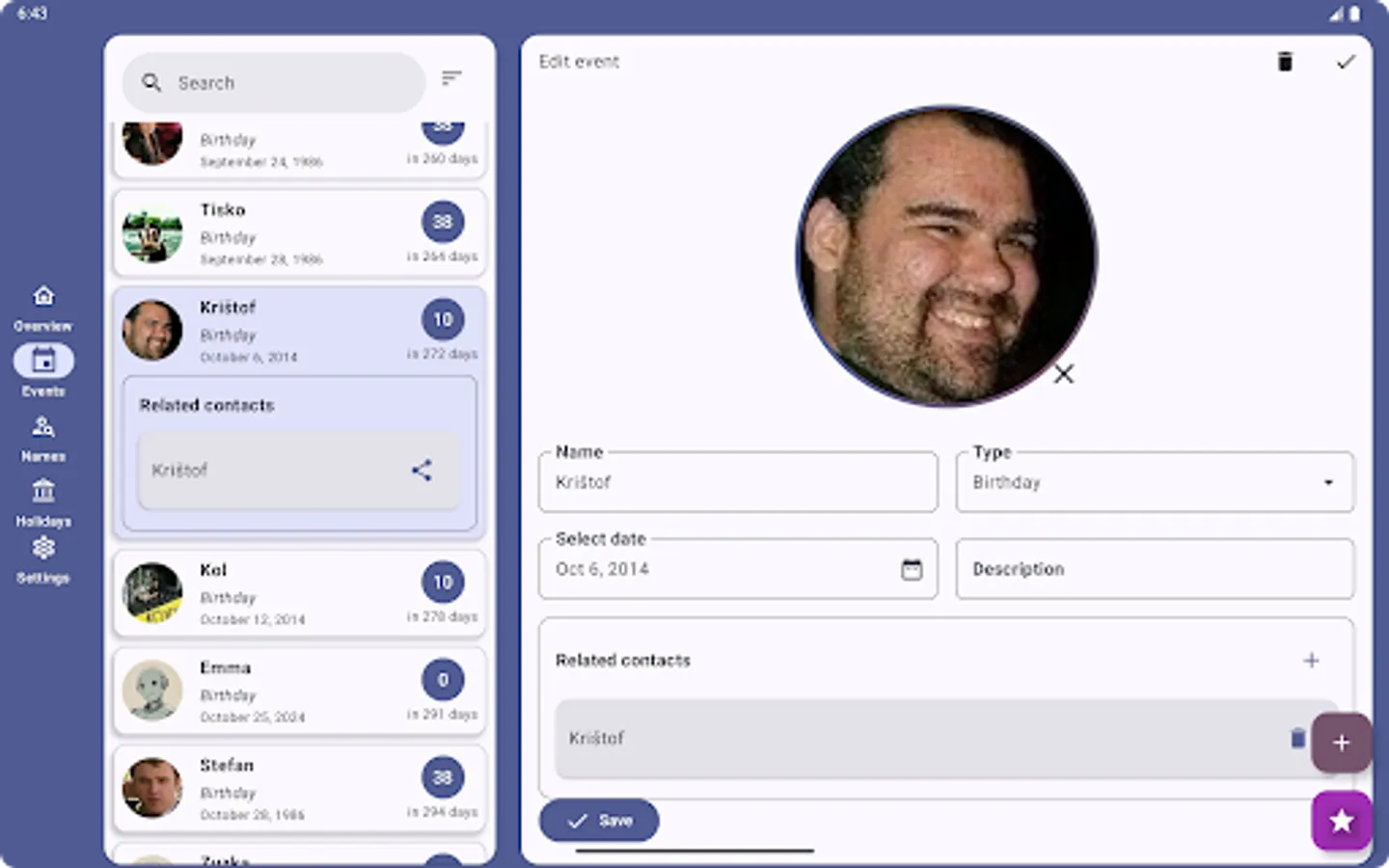Viewport: 1389px width, 868px height.
Task: Tap the star floating action button
Action: (1341, 821)
